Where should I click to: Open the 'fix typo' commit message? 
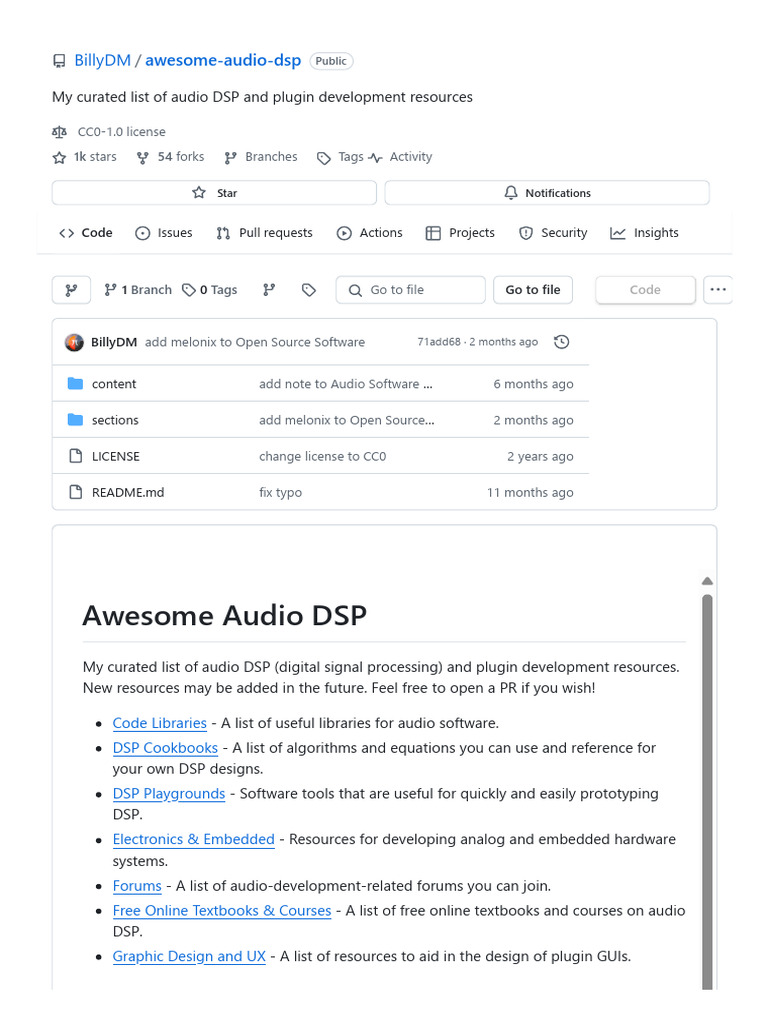(281, 492)
